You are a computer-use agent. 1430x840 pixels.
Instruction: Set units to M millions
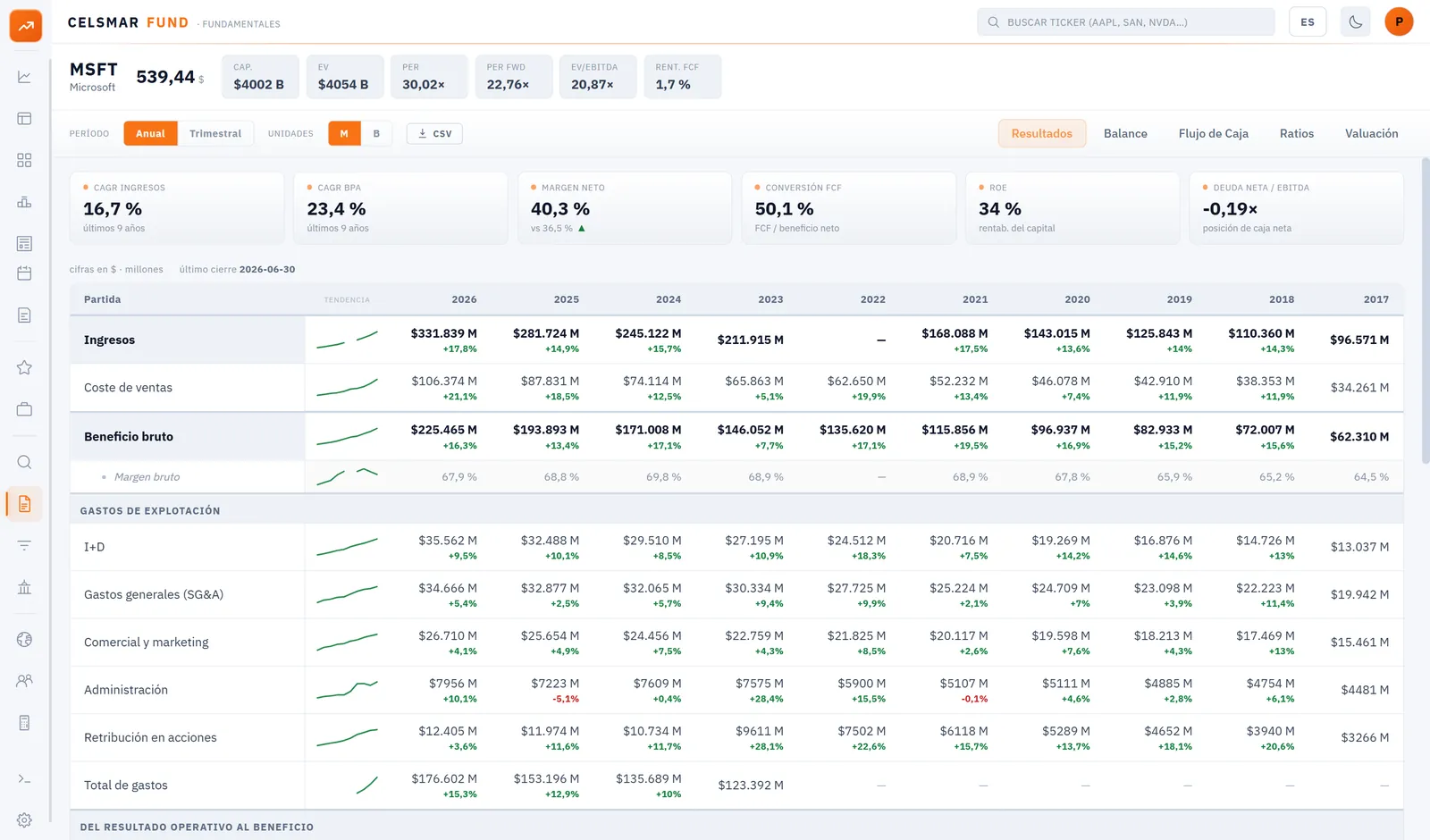click(x=344, y=133)
